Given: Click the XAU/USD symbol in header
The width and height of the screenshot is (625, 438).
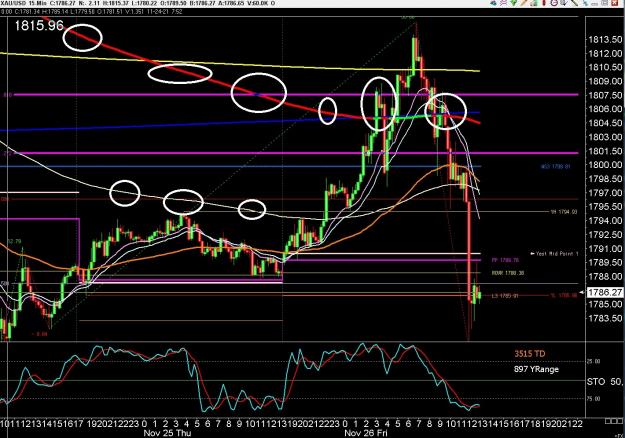Looking at the screenshot, I should (13, 3).
